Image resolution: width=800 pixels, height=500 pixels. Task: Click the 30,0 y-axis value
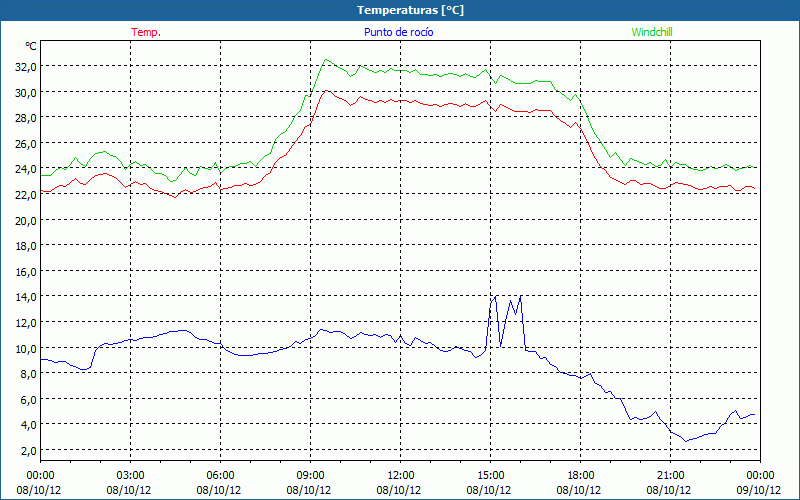point(26,92)
